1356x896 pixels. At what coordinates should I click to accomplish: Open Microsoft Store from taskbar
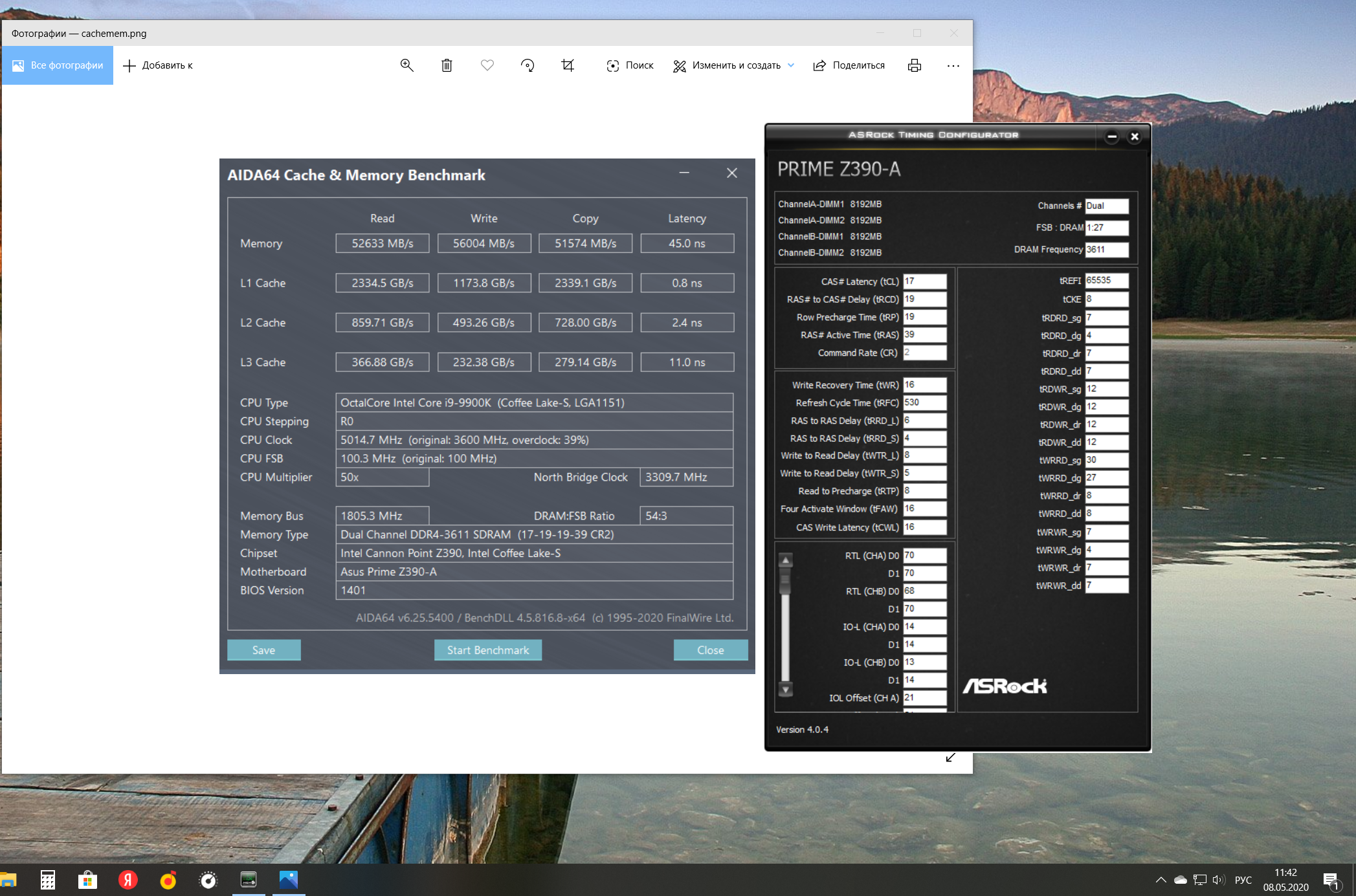[x=87, y=880]
